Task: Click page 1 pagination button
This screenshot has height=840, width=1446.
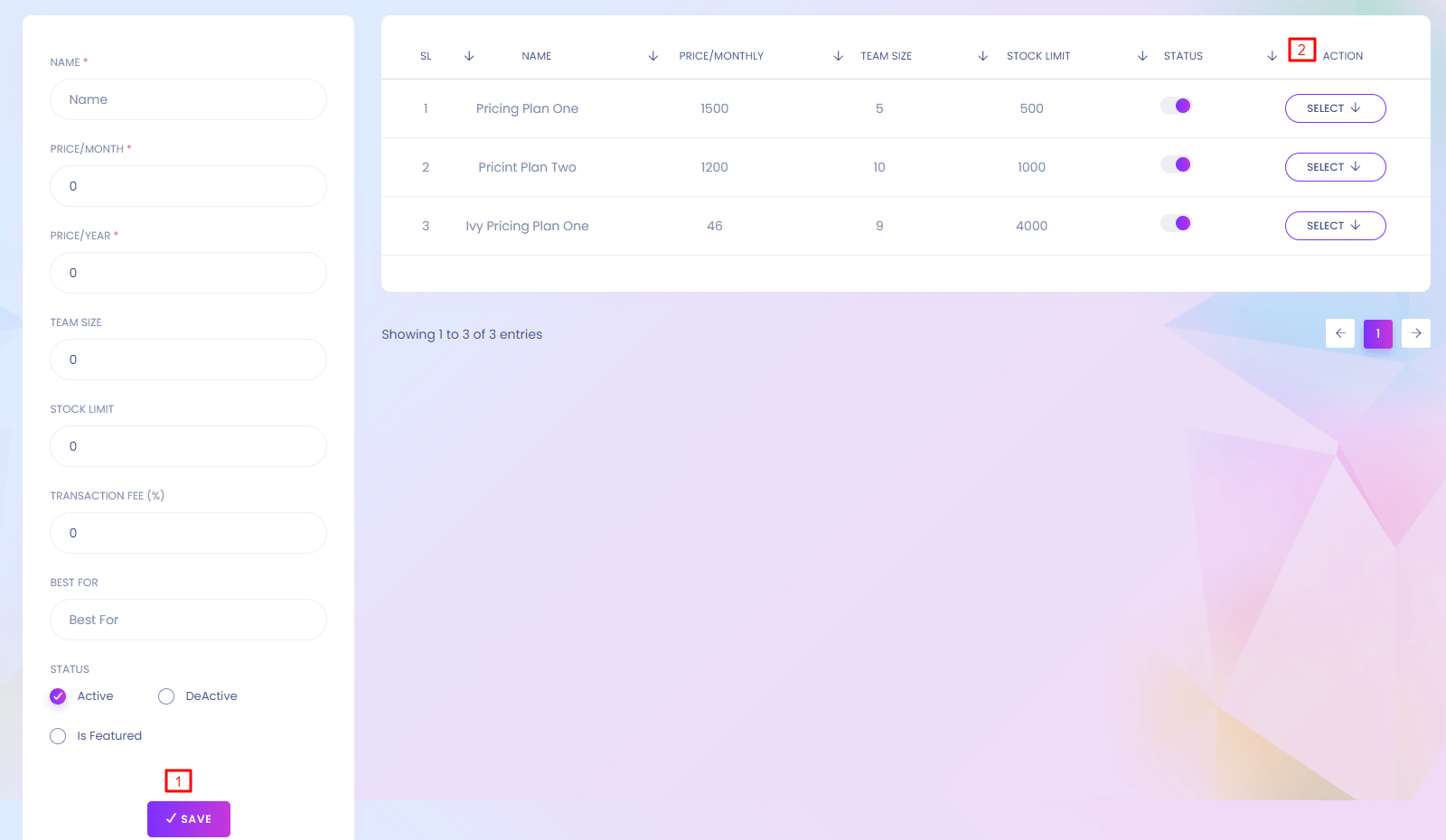Action: [1378, 333]
